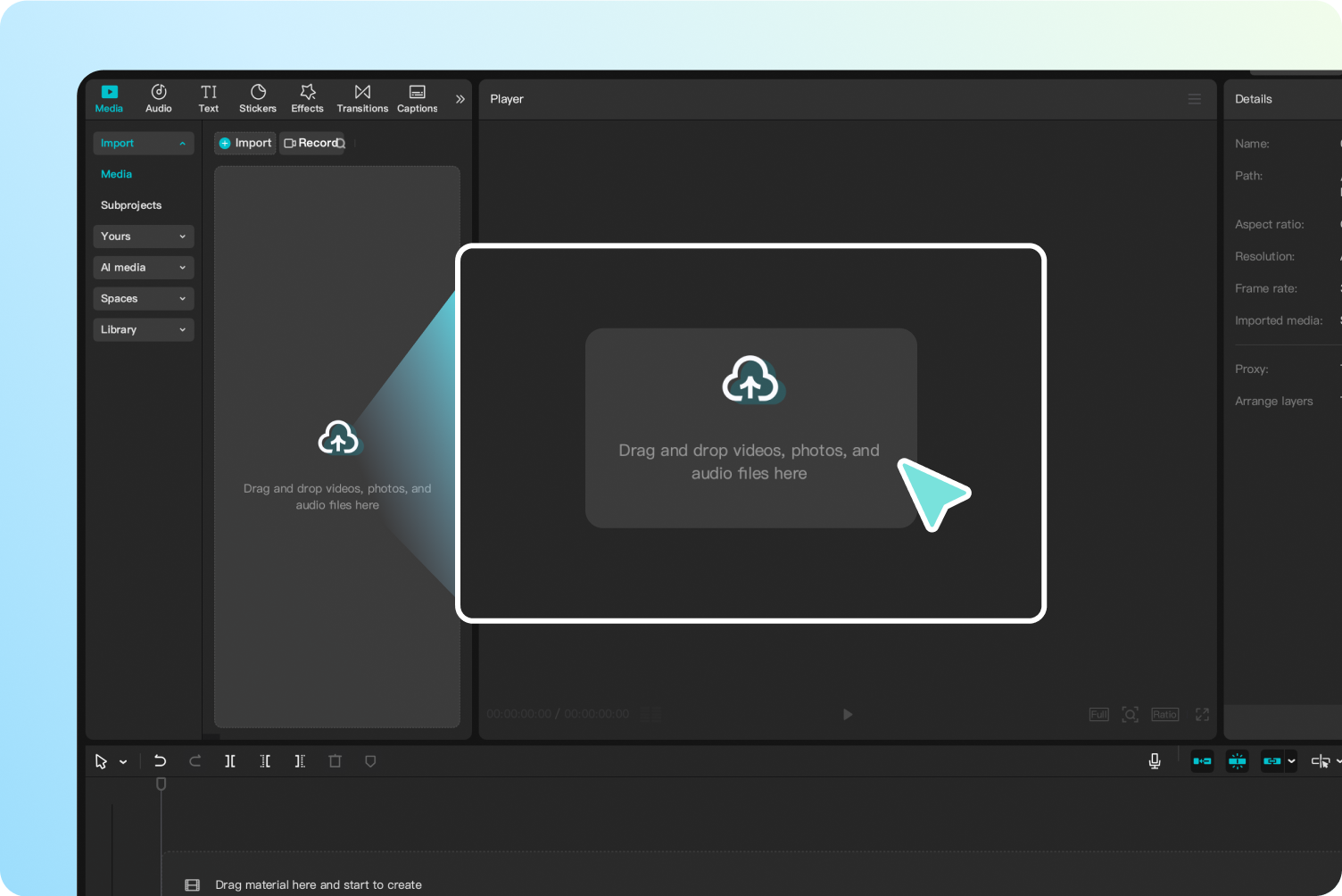Select Media under Import in the sidebar
Viewport: 1342px width, 896px height.
pyautogui.click(x=117, y=174)
